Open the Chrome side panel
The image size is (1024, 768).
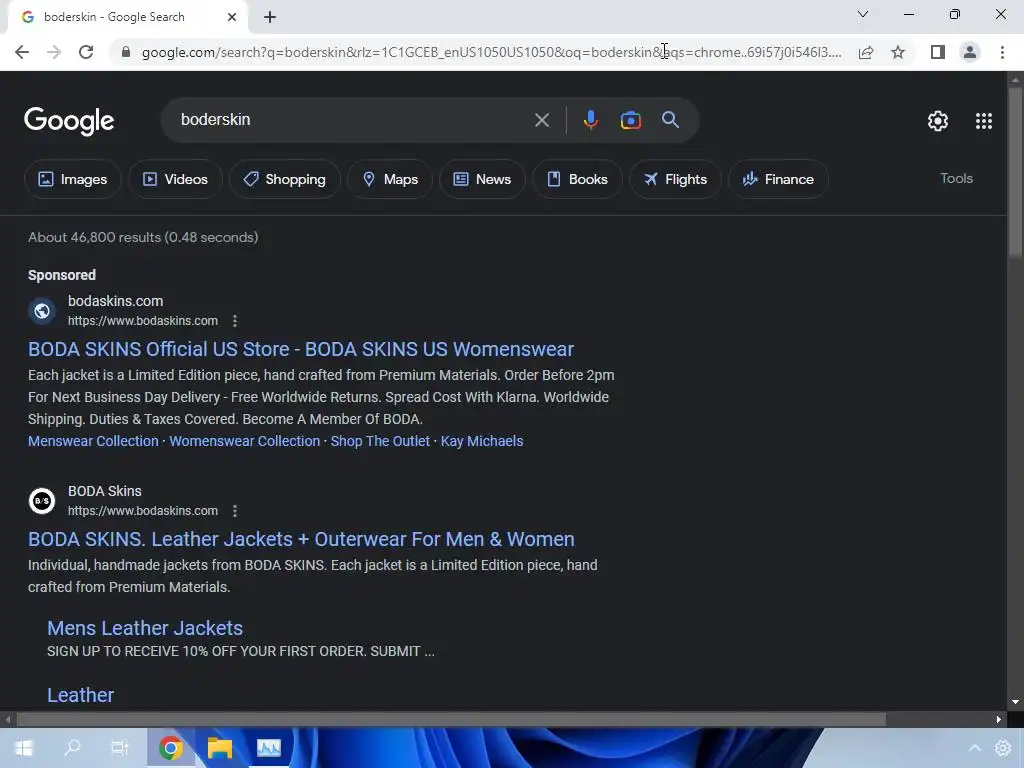click(938, 52)
